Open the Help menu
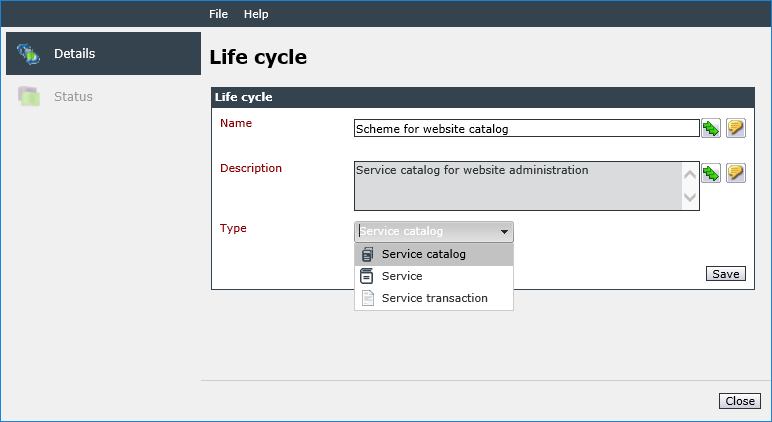 (x=256, y=14)
